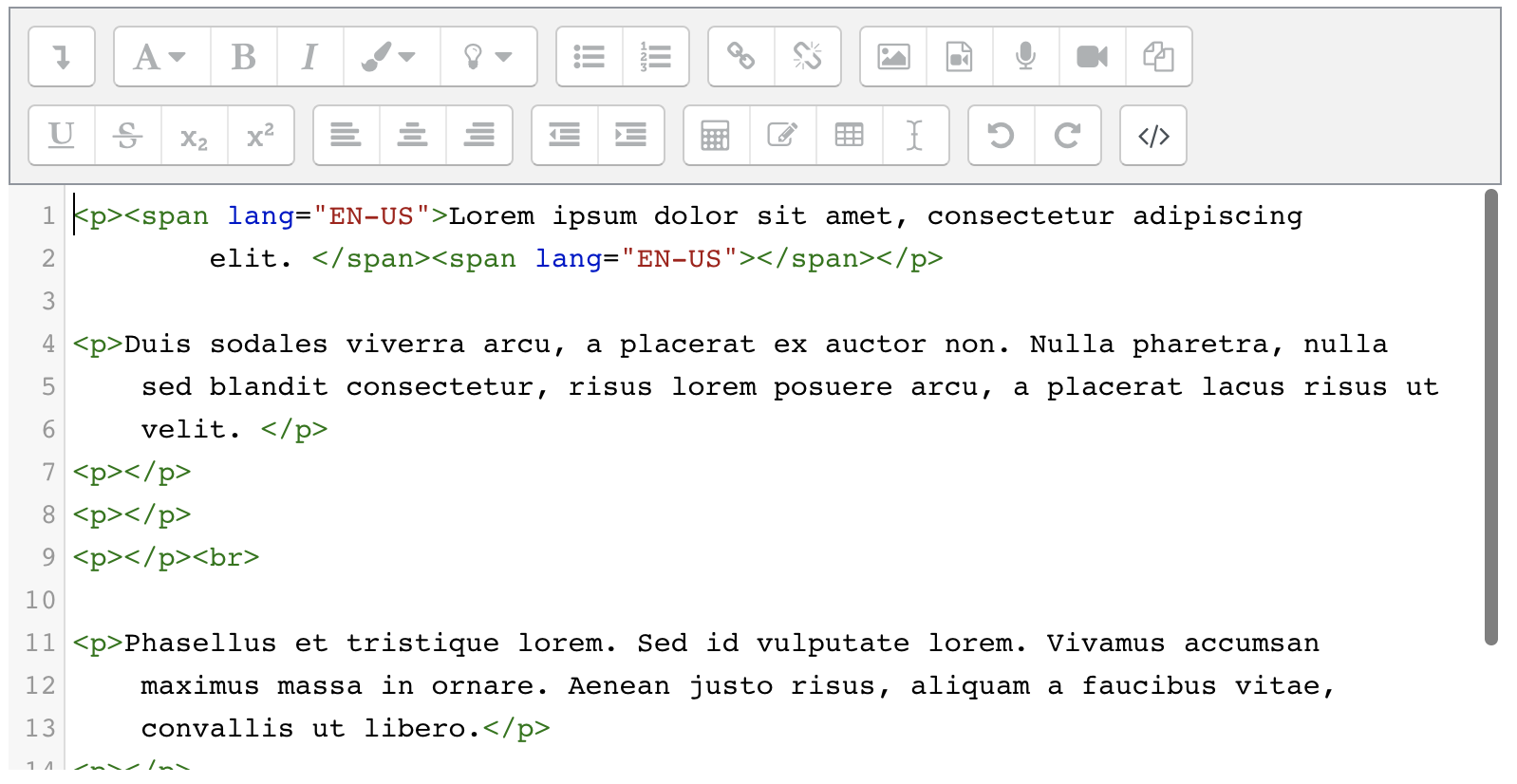Viewport: 1517px width, 784px height.
Task: Expand the background color lightbulb dropdown
Action: tap(488, 57)
